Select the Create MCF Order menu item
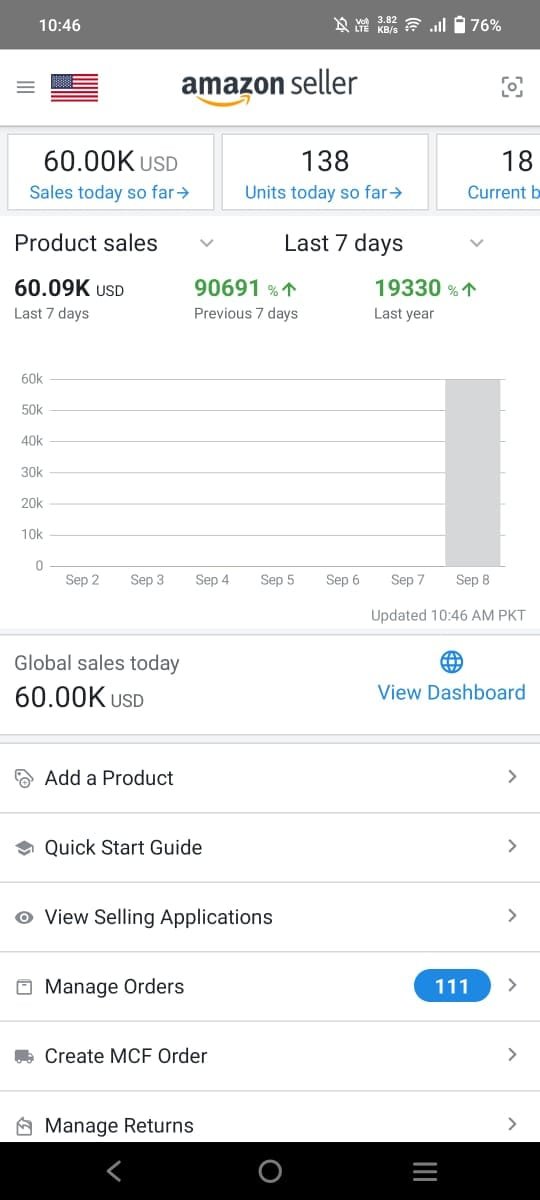The image size is (540, 1200). click(270, 1056)
